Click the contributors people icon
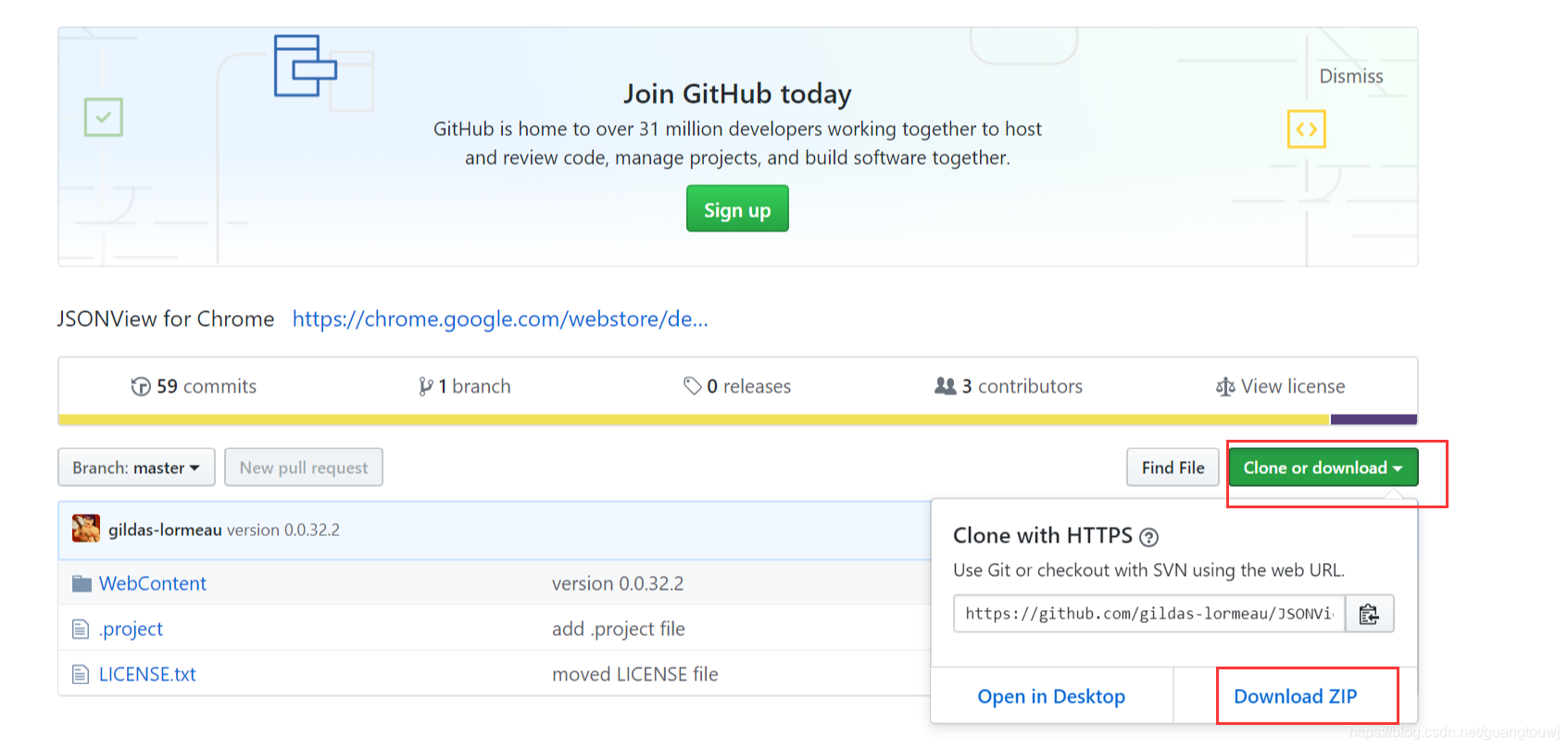 click(945, 386)
